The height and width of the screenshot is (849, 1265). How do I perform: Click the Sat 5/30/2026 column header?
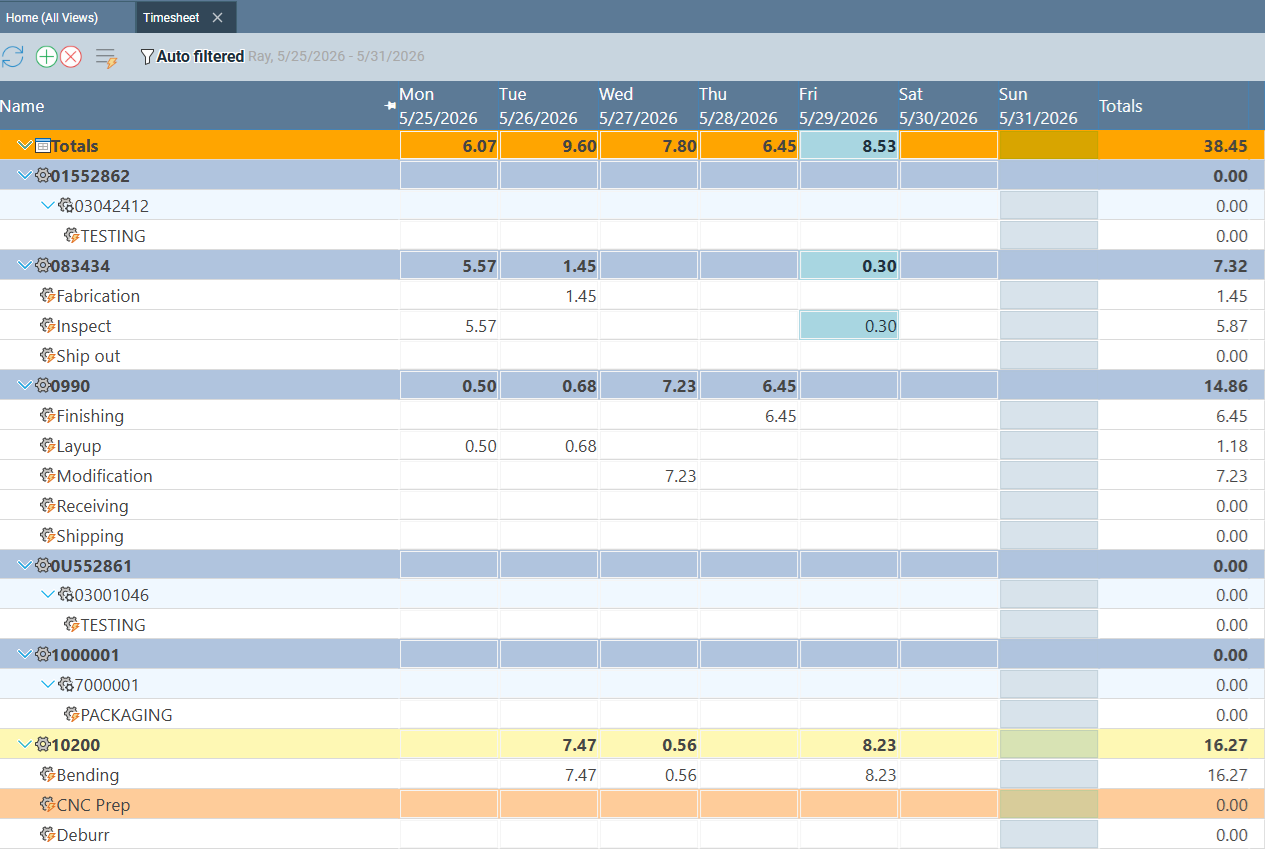948,106
